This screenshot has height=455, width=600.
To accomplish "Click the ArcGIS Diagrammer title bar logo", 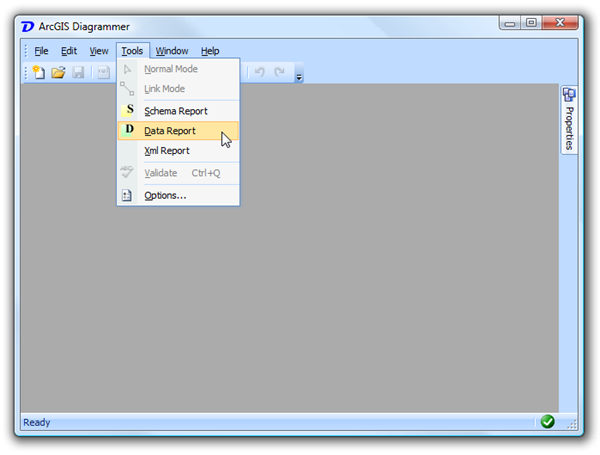I will [28, 27].
